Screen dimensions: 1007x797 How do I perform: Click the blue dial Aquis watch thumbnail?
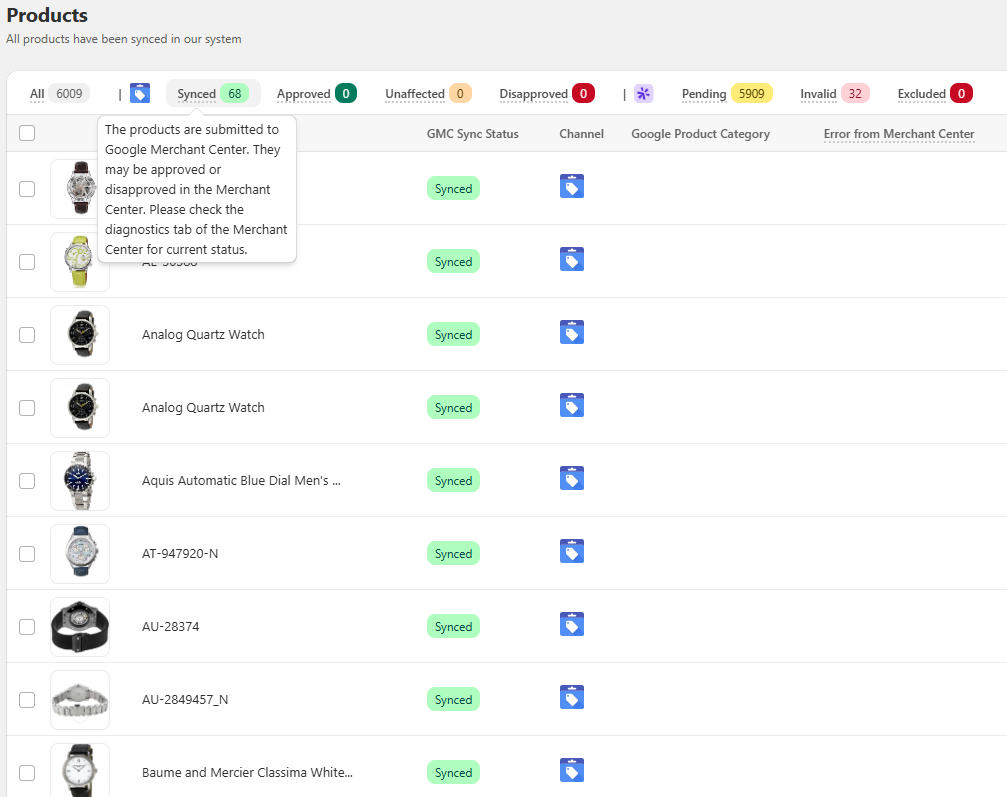[x=80, y=481]
